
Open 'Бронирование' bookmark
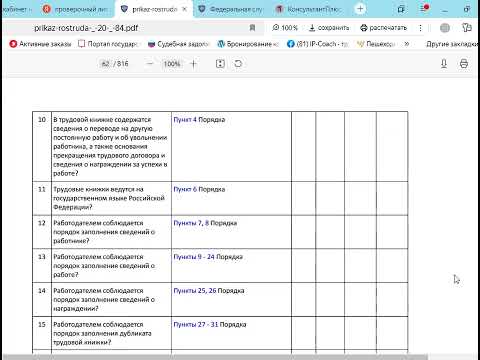tap(248, 44)
